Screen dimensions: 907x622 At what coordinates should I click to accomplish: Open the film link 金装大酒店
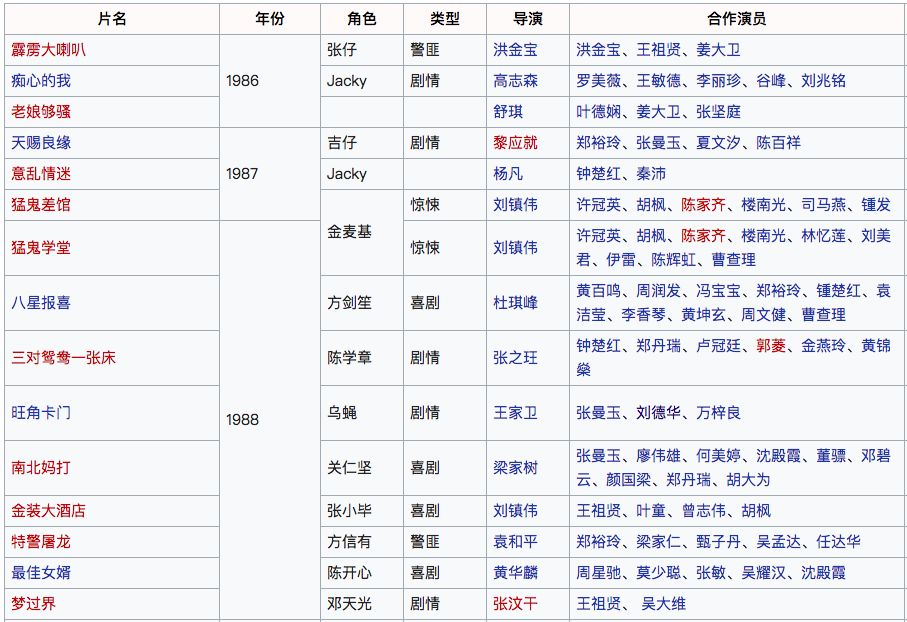(x=48, y=511)
